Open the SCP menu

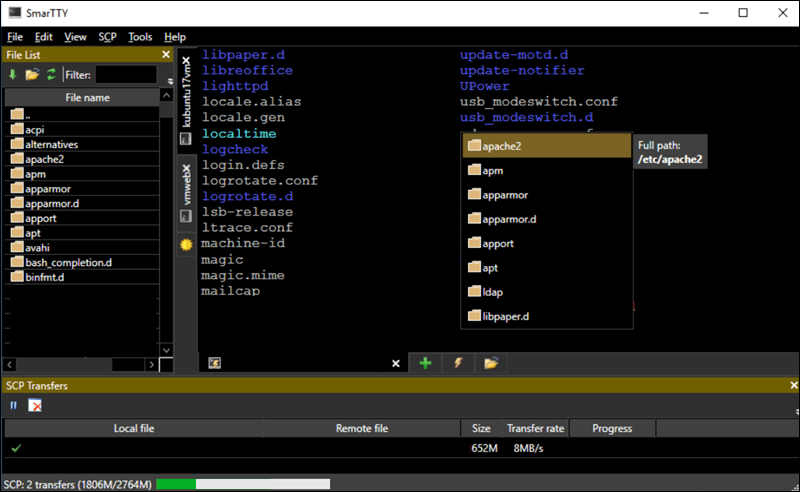click(107, 37)
